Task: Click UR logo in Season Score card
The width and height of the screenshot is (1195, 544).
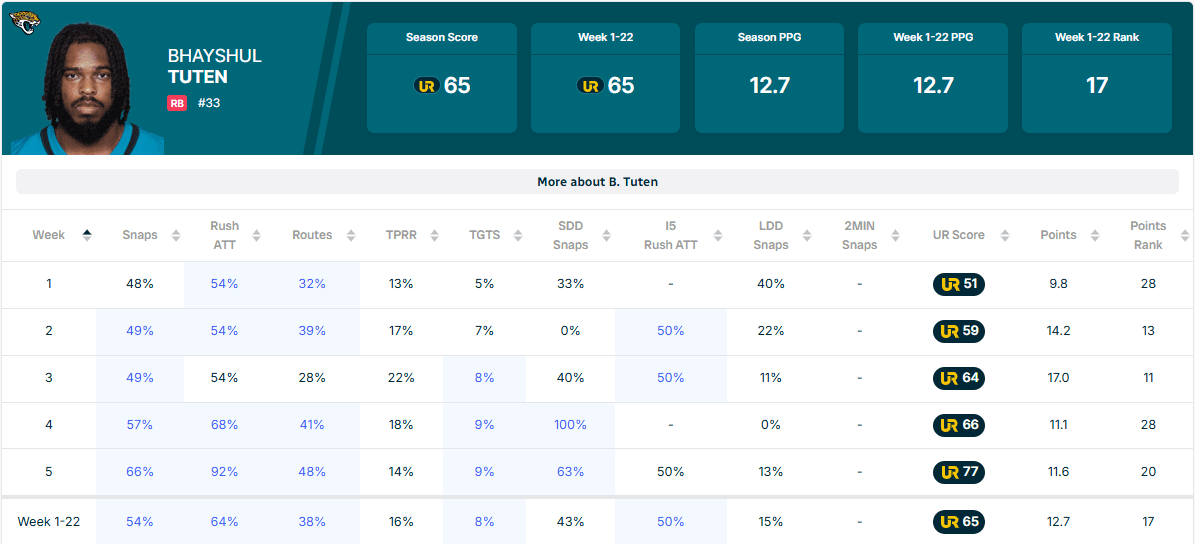Action: 427,86
